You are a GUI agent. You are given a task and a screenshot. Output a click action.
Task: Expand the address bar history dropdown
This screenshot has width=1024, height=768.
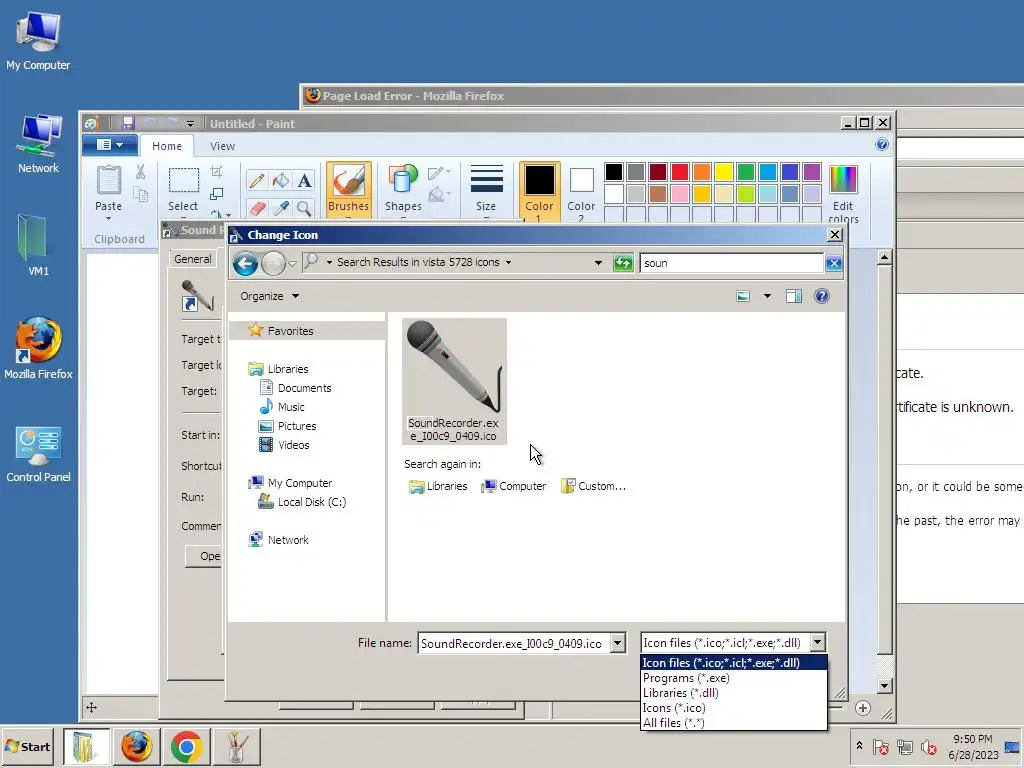598,263
